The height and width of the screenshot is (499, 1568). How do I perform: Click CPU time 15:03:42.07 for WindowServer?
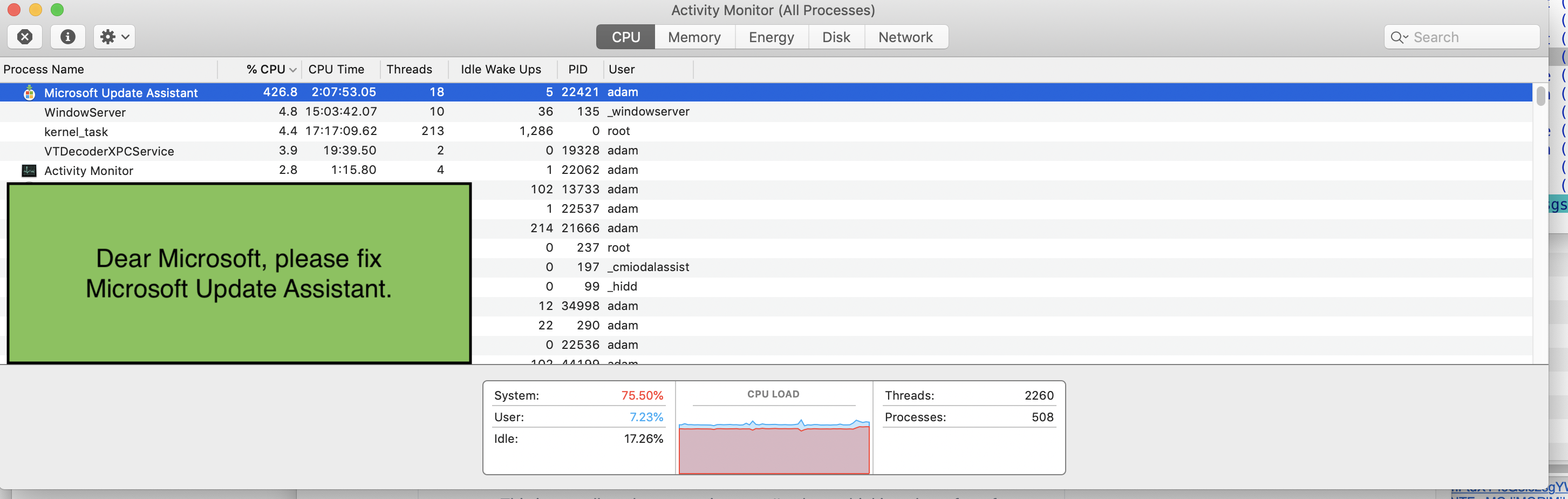pos(341,111)
